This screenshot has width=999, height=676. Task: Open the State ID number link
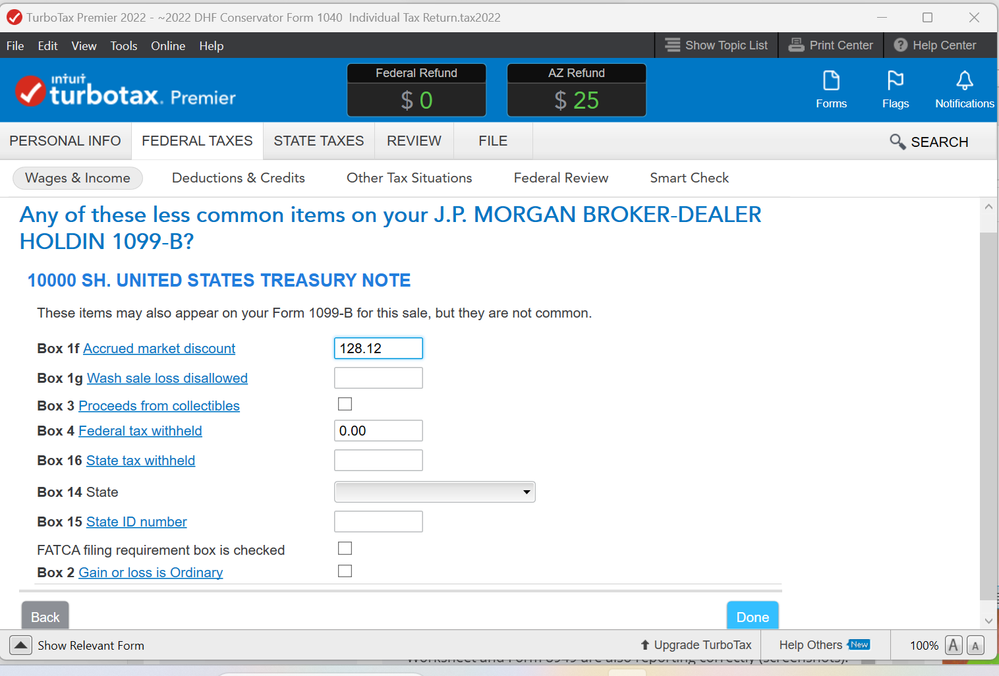136,522
